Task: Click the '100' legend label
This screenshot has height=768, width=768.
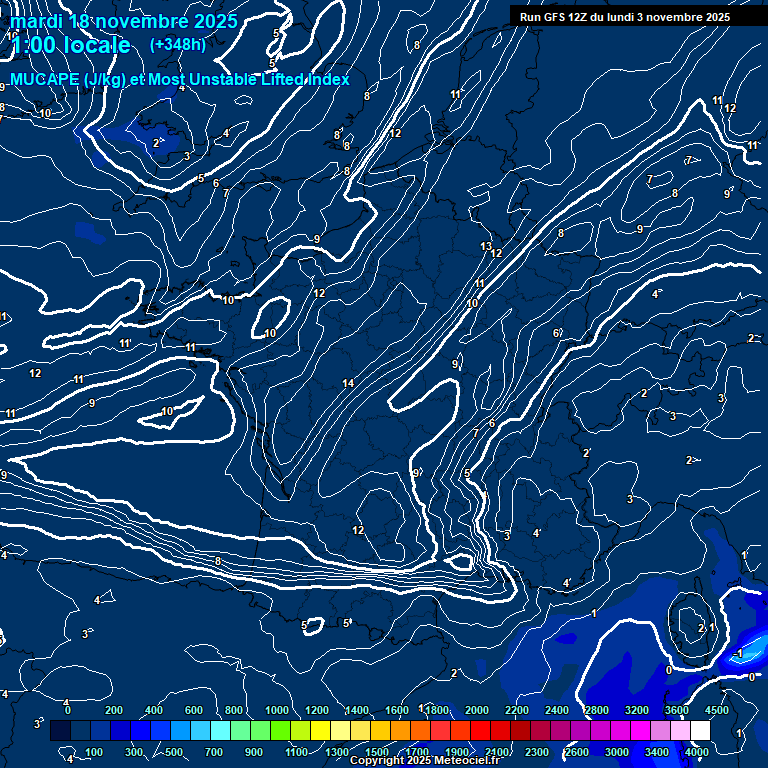Action: (94, 752)
